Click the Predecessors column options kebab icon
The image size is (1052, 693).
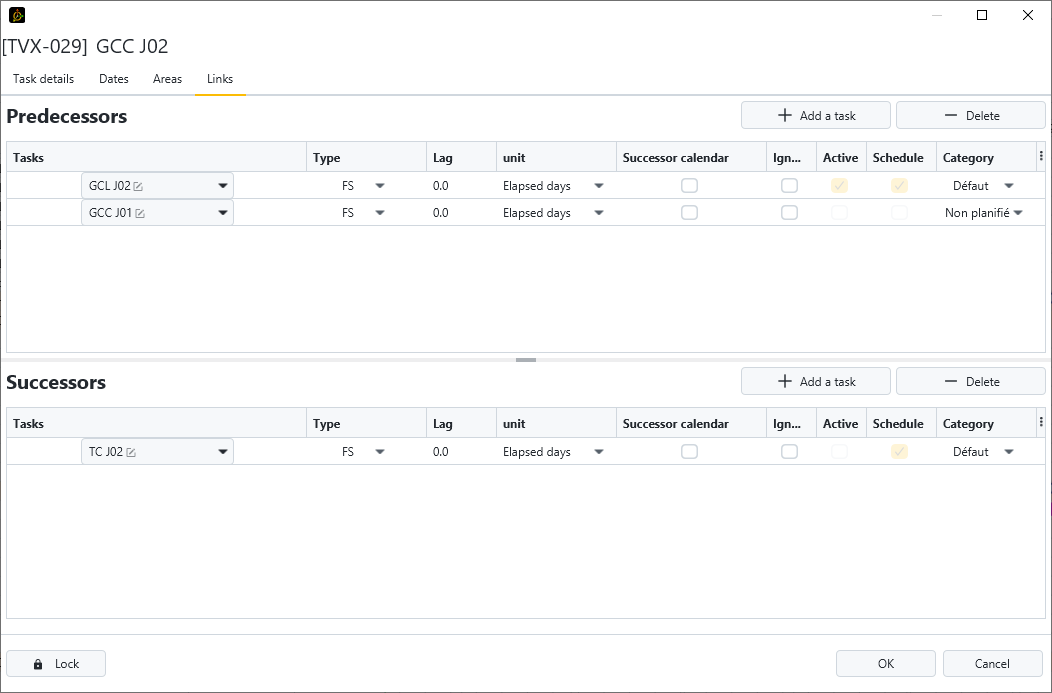point(1041,157)
